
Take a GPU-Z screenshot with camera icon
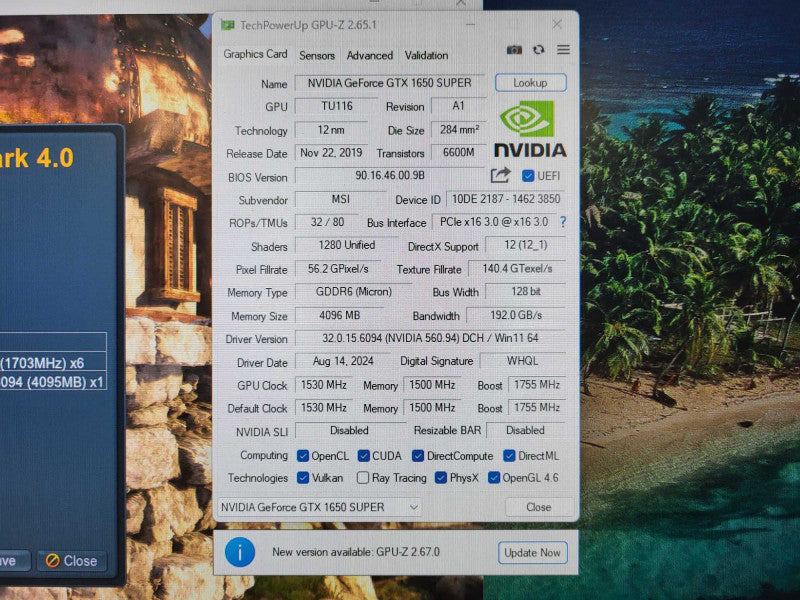point(514,49)
